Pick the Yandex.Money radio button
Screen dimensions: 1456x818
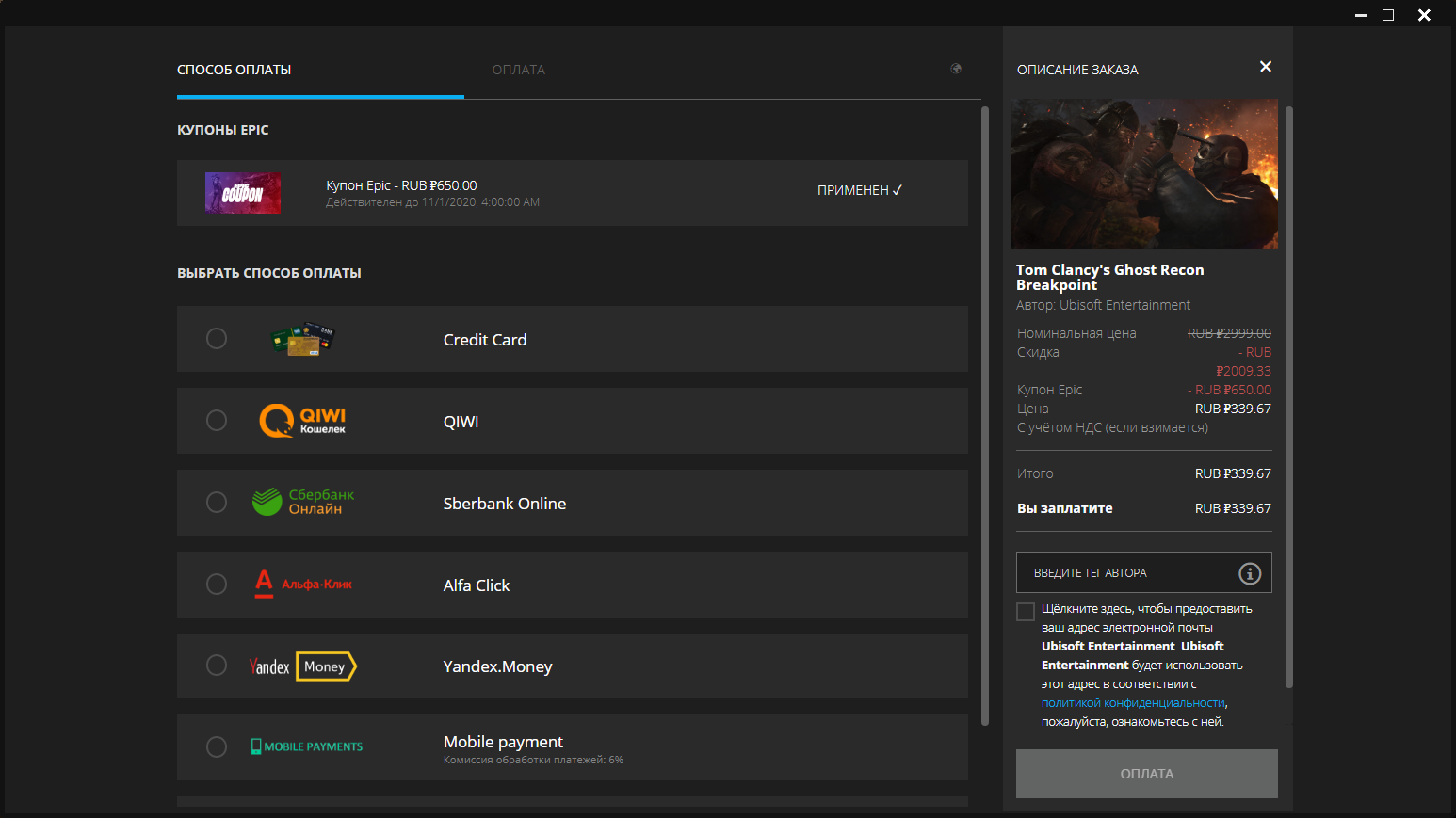[217, 666]
